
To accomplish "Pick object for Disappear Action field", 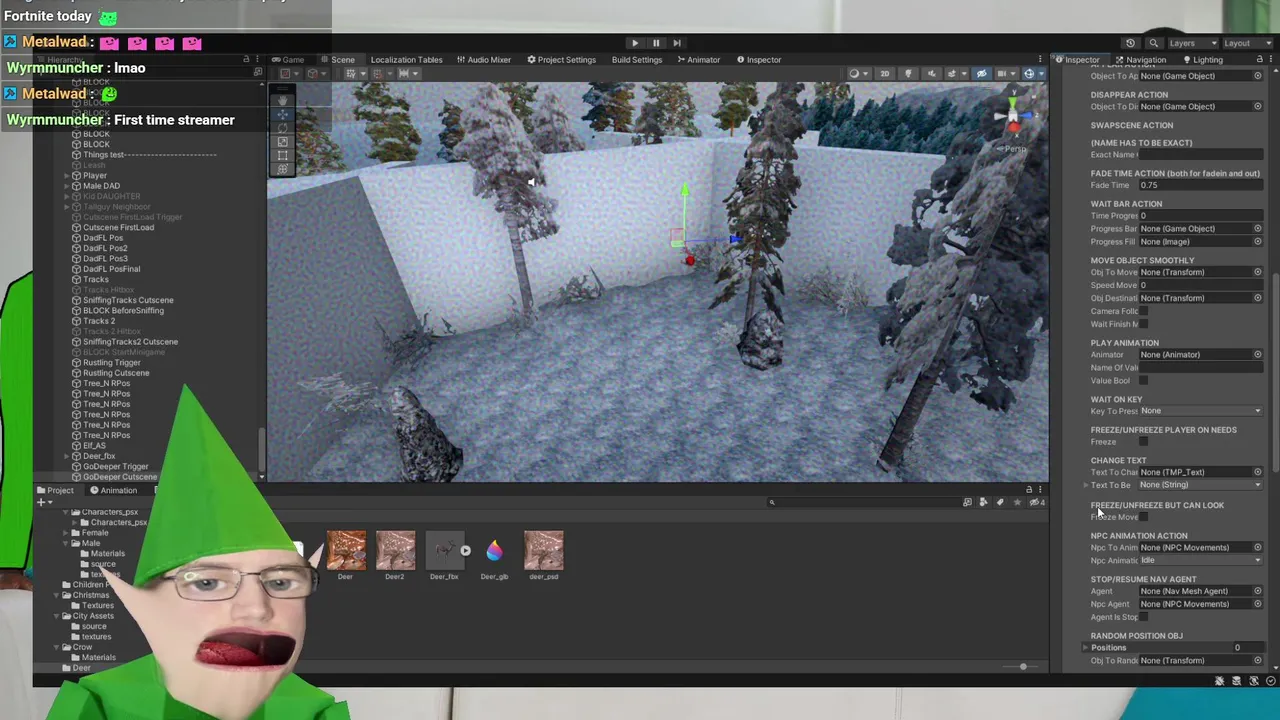I will pyautogui.click(x=1258, y=106).
